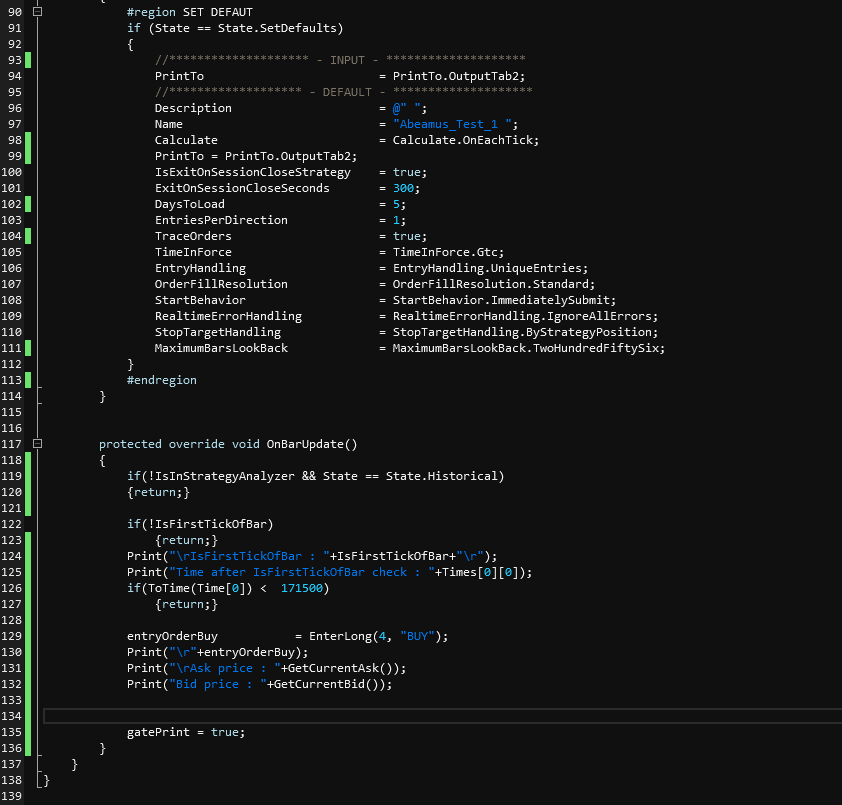842x805 pixels.
Task: Click the "Abeamus_Test_1 " string value
Action: point(455,124)
